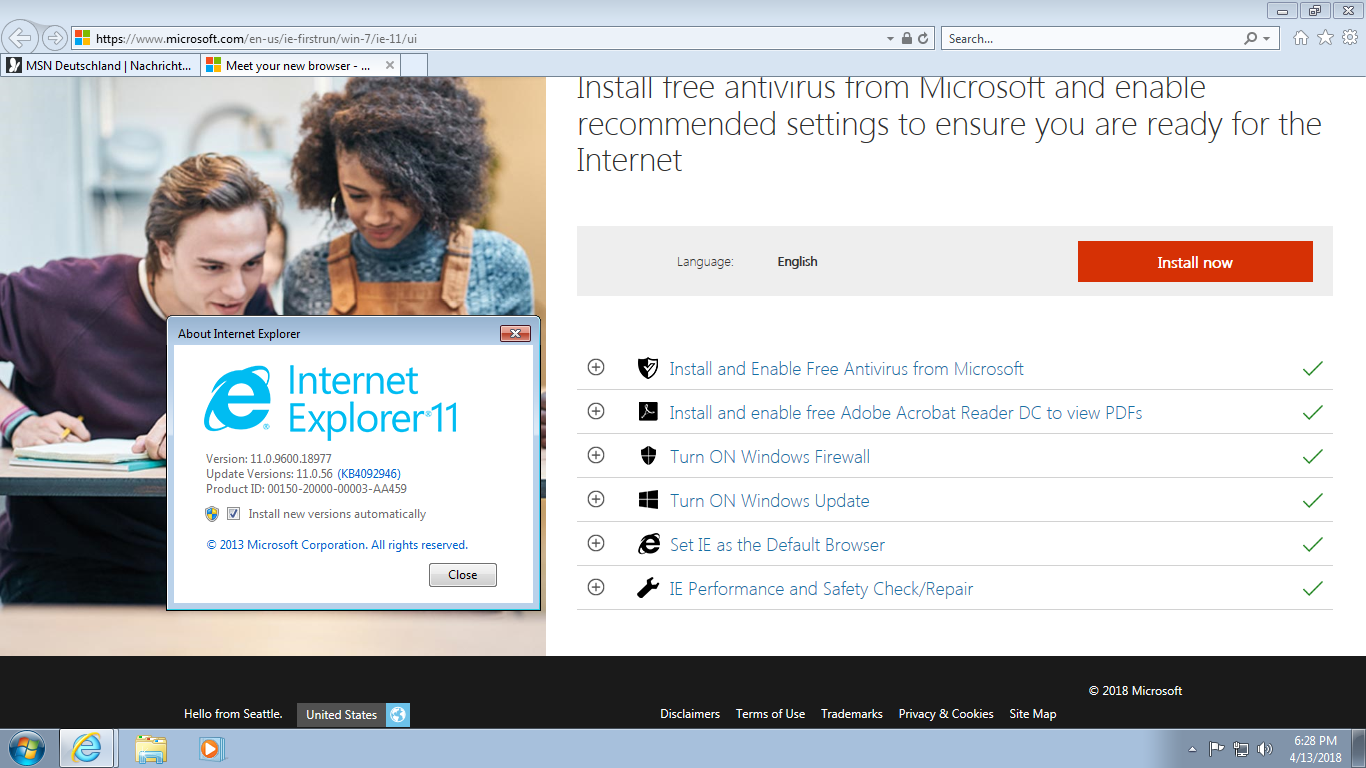Click the United States region selector
1366x768 pixels.
pyautogui.click(x=341, y=715)
